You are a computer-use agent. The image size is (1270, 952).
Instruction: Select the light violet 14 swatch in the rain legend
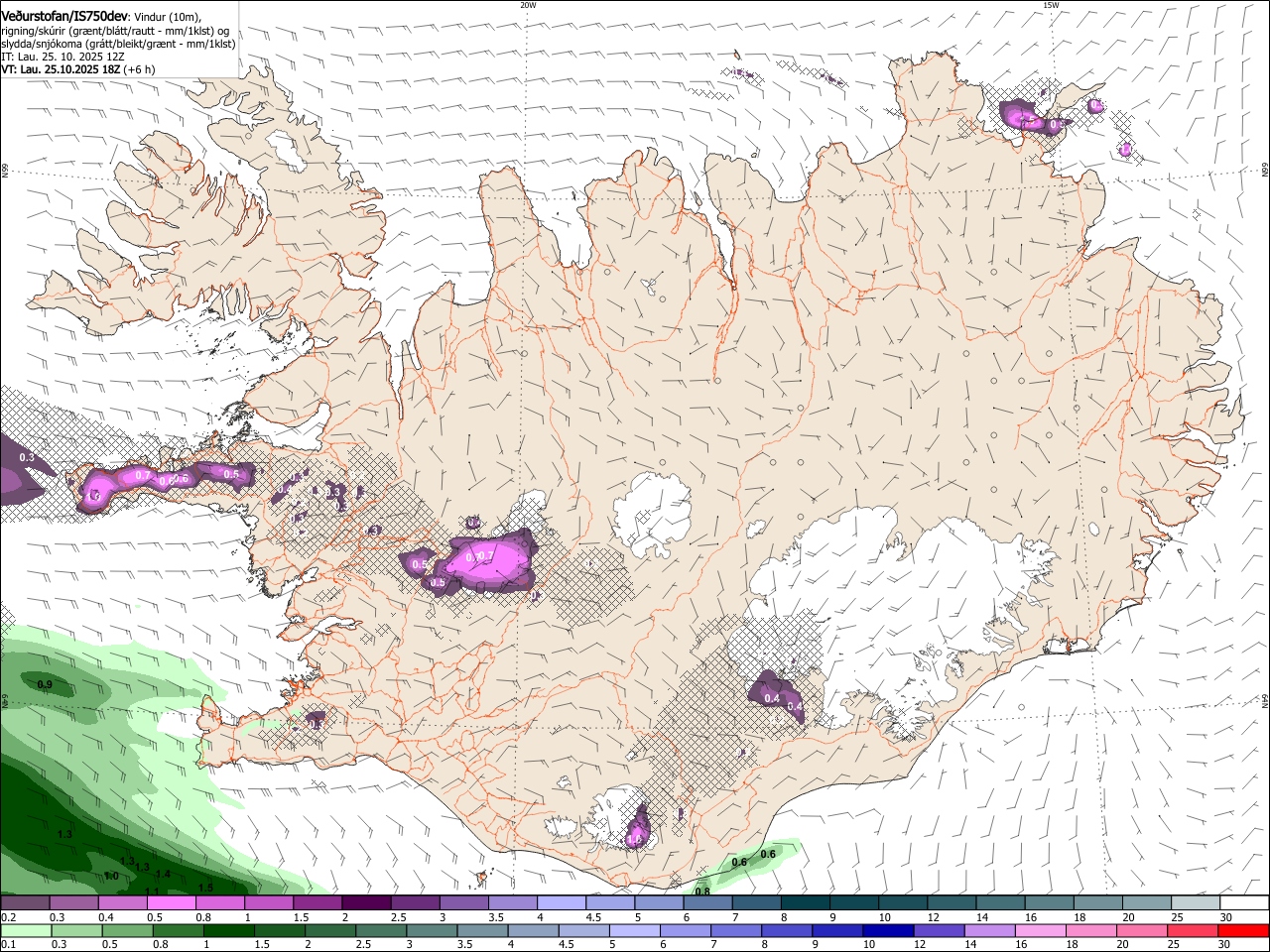[x=990, y=930]
